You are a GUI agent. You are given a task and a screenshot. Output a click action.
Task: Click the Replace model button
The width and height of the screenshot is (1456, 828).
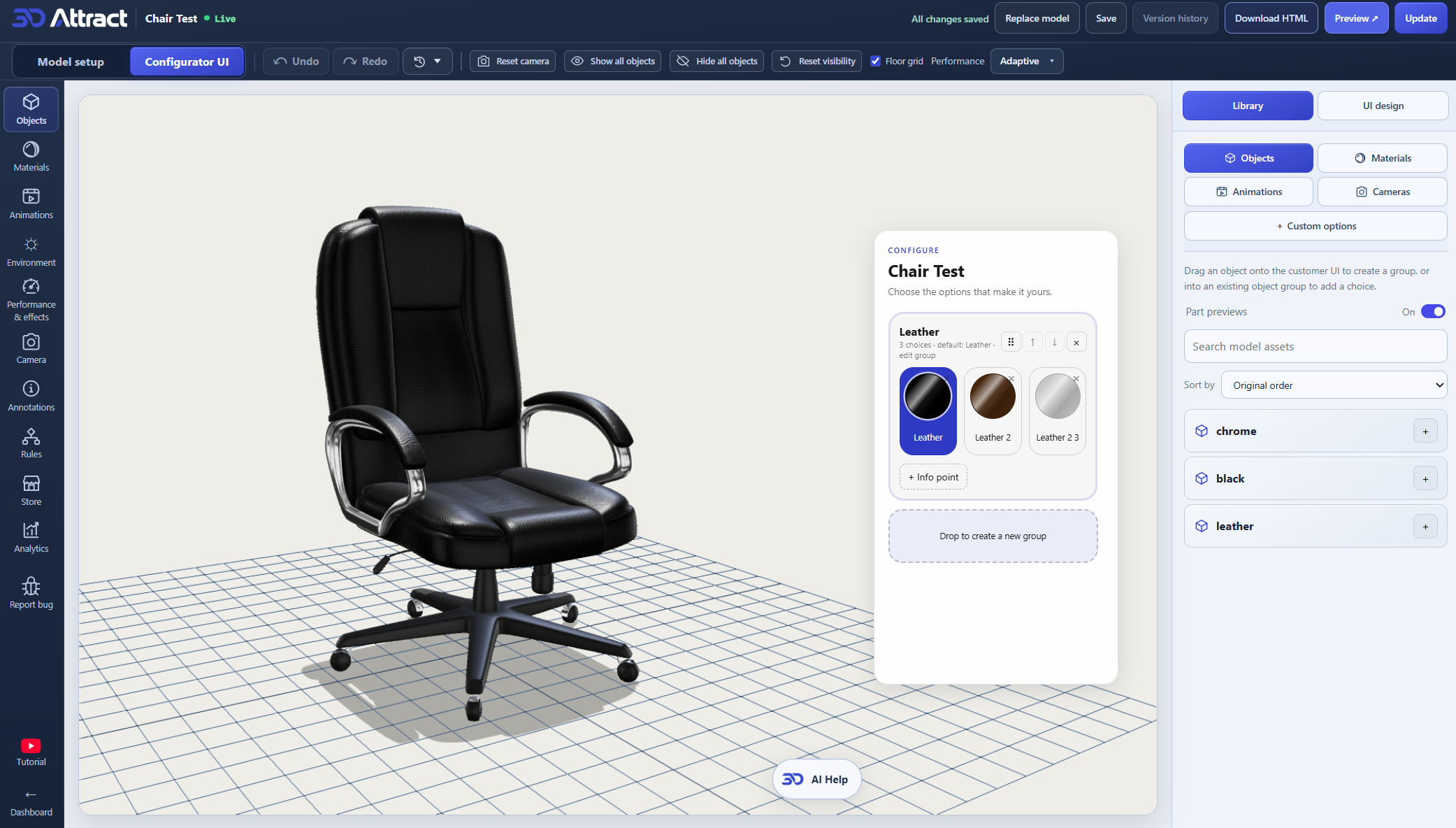point(1037,18)
